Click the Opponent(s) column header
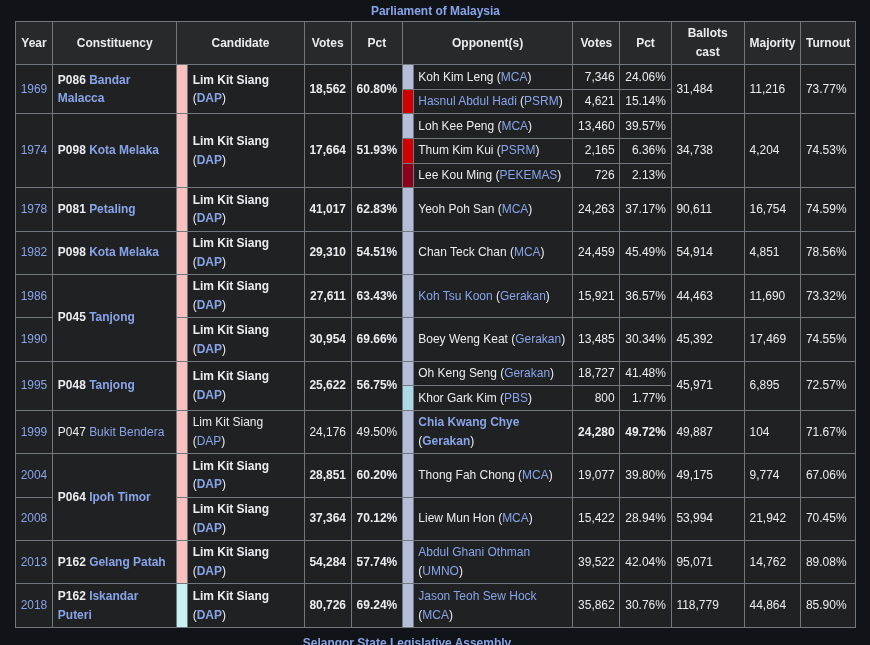870x645 pixels. coord(487,43)
